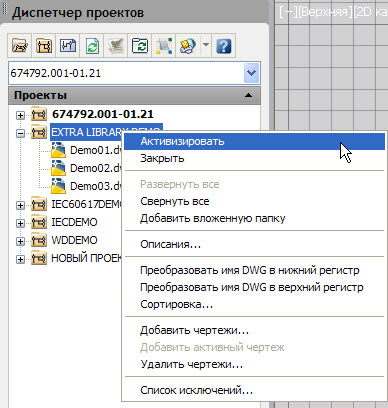The height and width of the screenshot is (408, 388).
Task: Expand the IECDEMO project node
Action: 20,223
